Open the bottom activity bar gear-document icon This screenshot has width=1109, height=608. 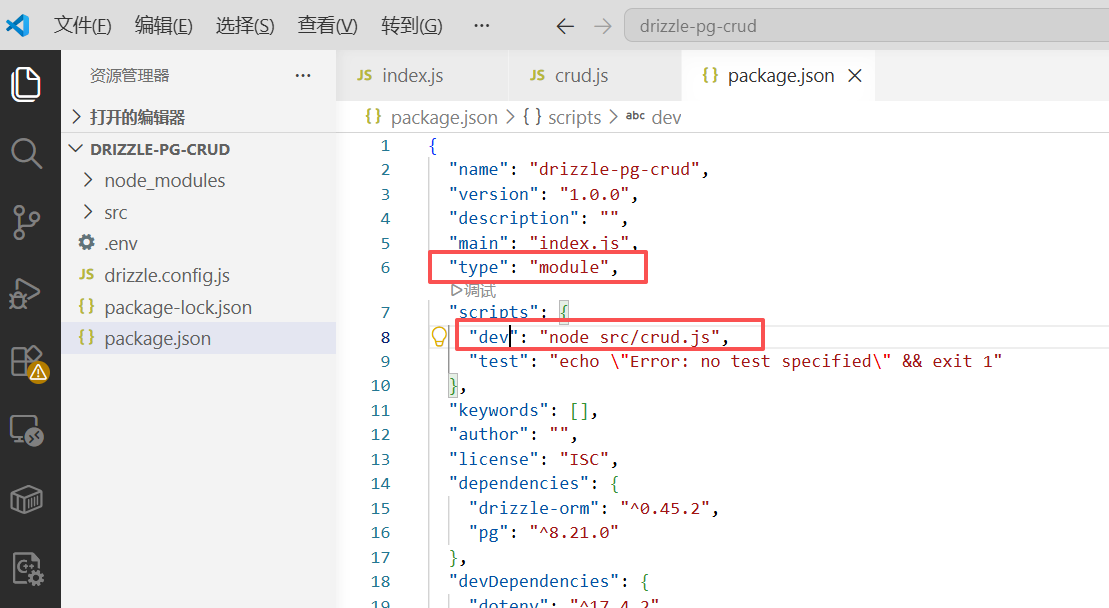coord(28,568)
